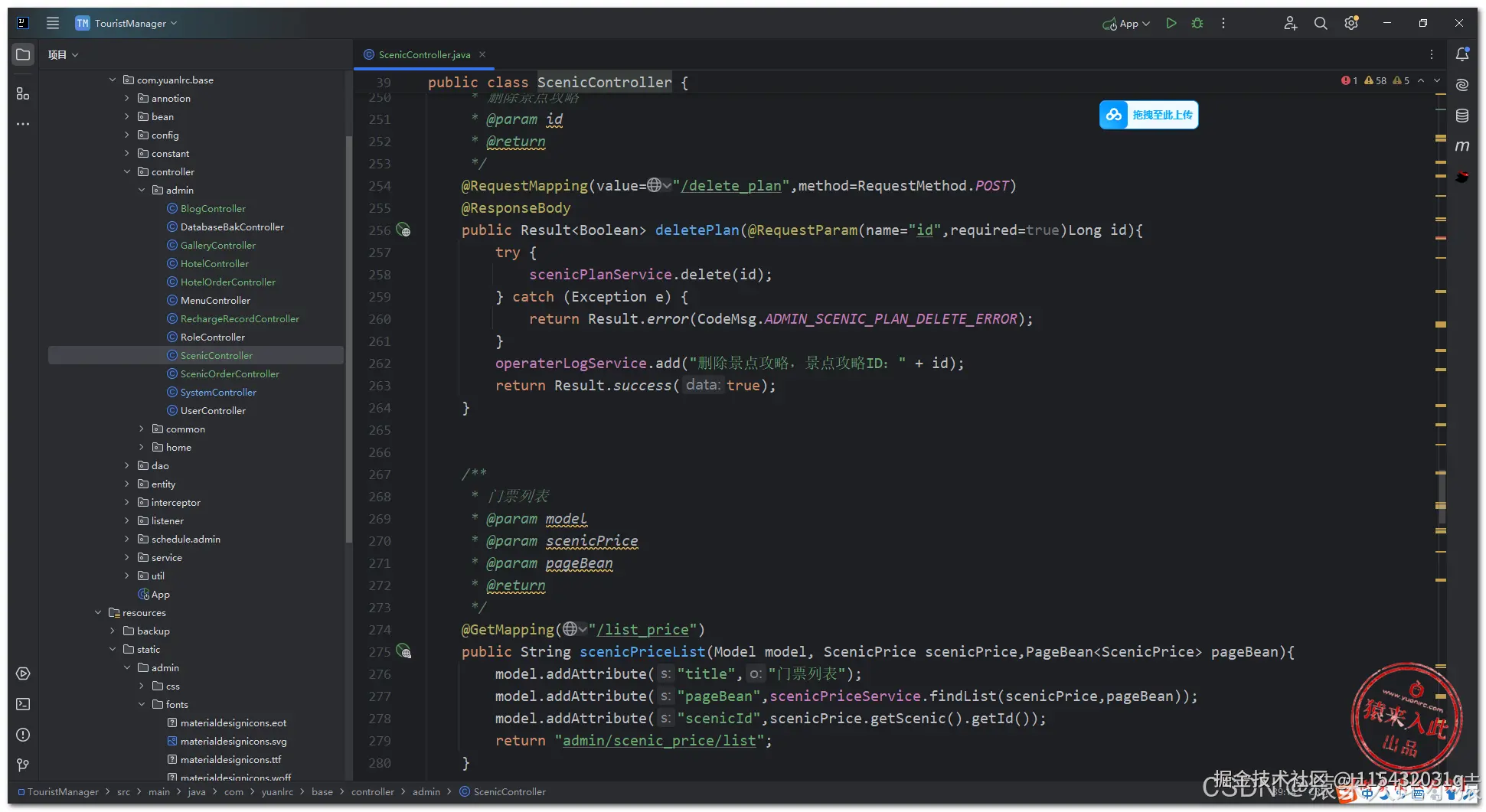The height and width of the screenshot is (812, 1486).
Task: Open the Project tool window
Action: pyautogui.click(x=23, y=54)
